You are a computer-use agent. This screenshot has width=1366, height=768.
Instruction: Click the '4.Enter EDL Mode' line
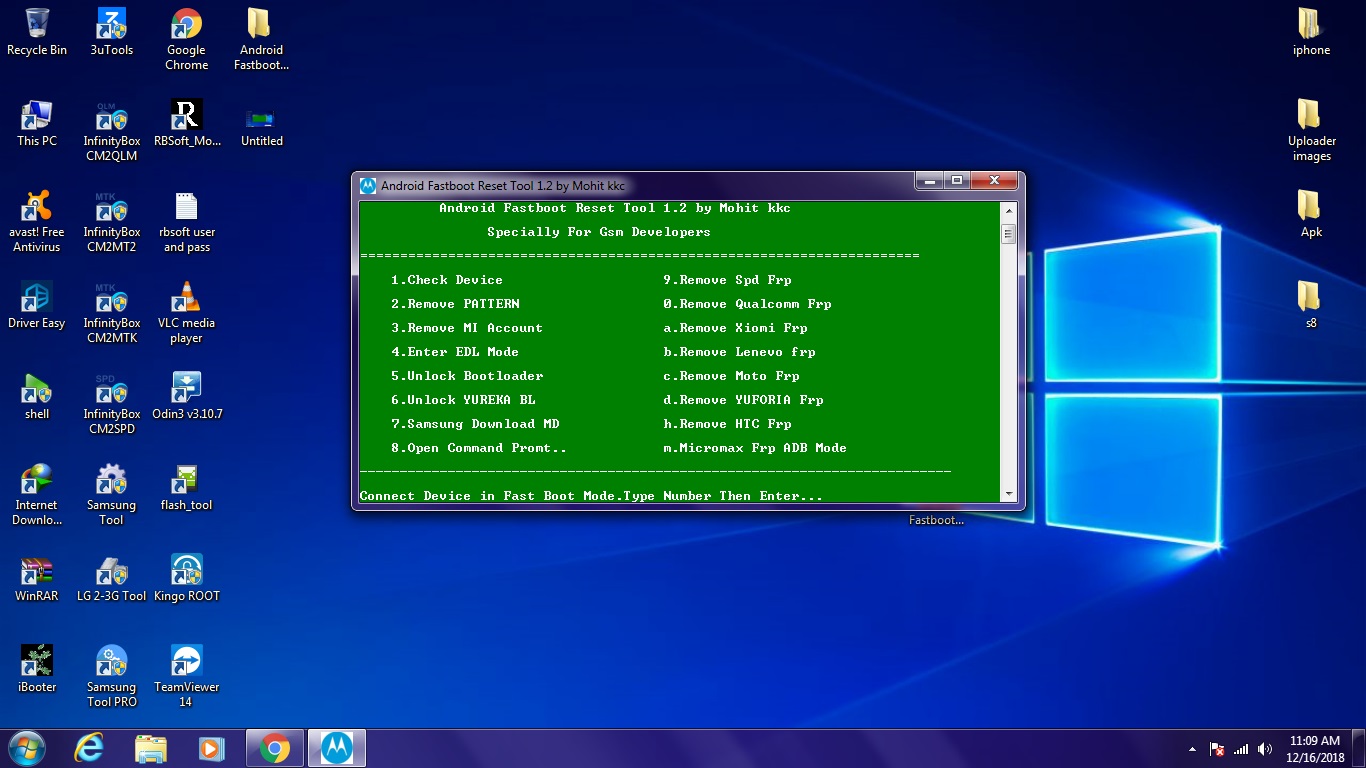point(455,352)
